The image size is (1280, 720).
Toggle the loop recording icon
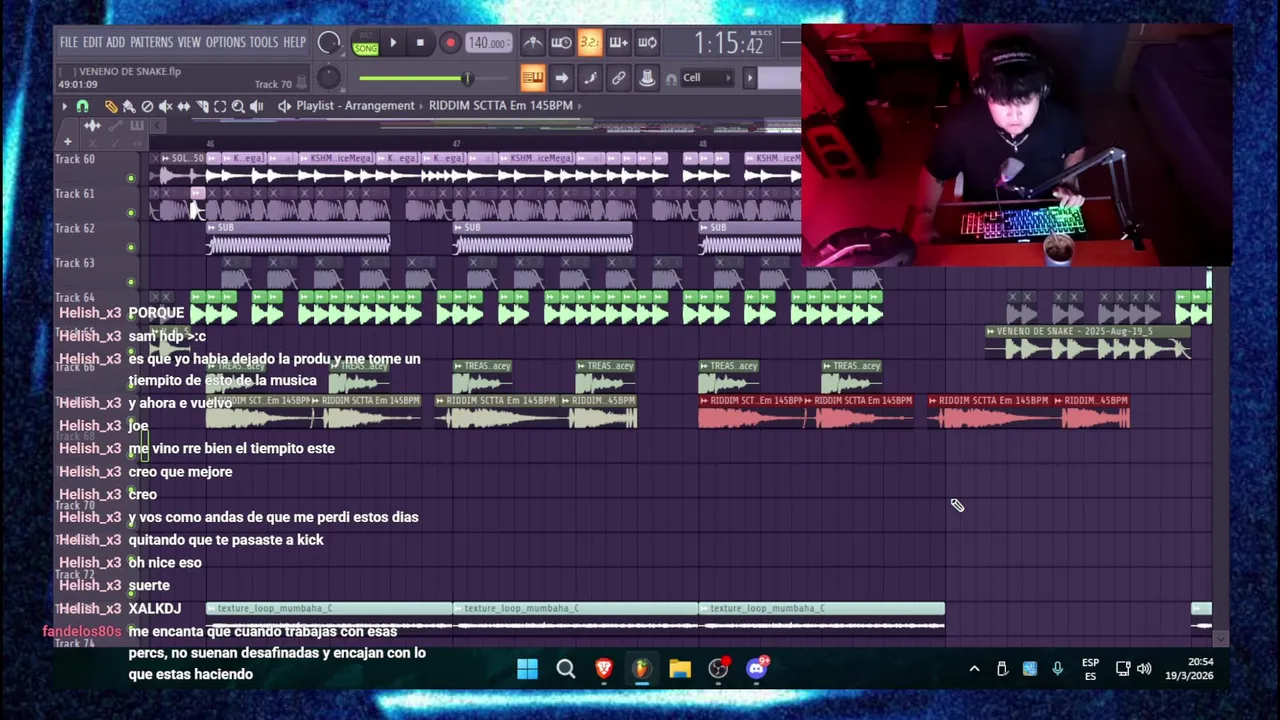click(647, 42)
